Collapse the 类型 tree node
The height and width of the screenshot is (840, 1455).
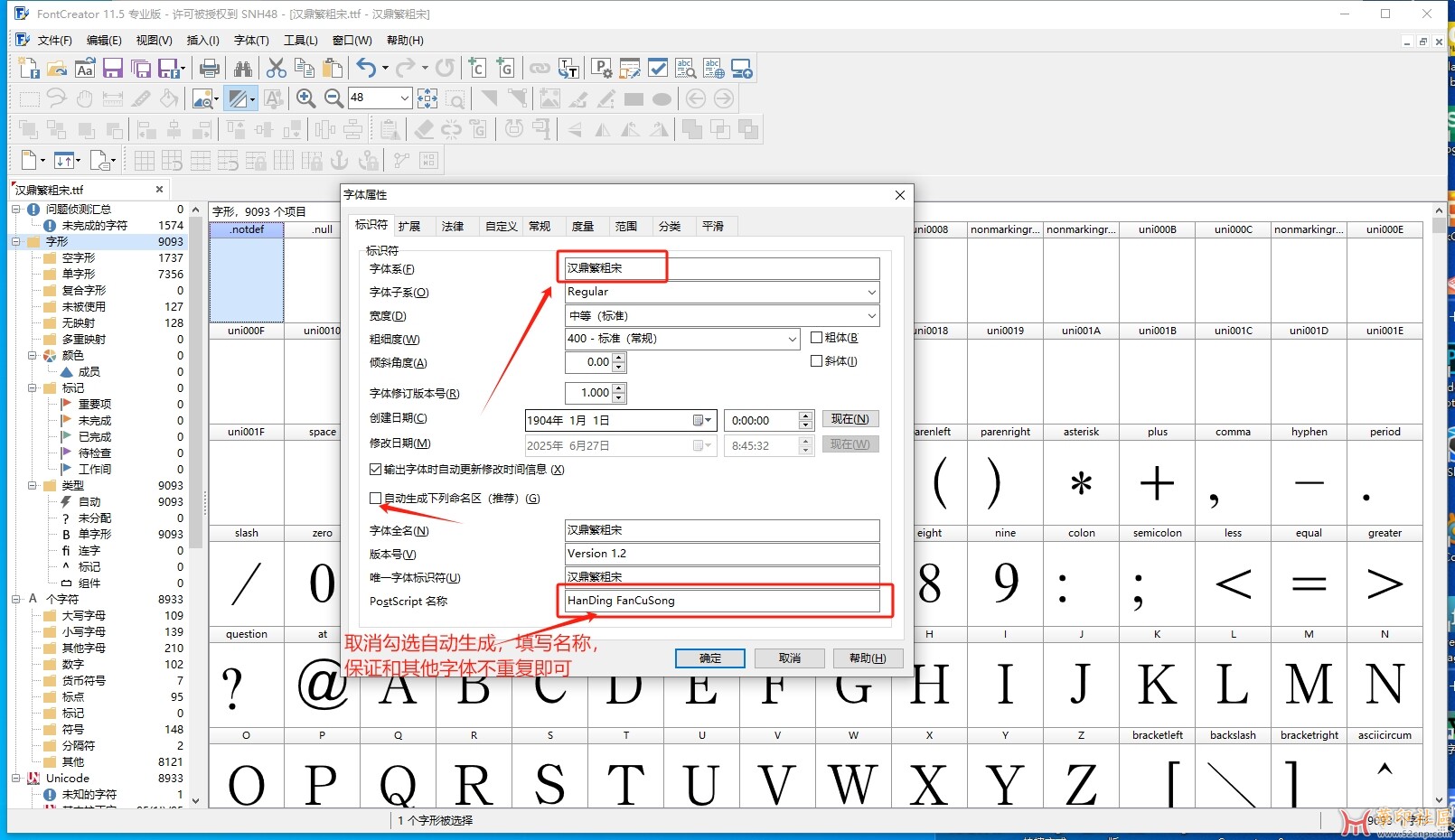(33, 485)
